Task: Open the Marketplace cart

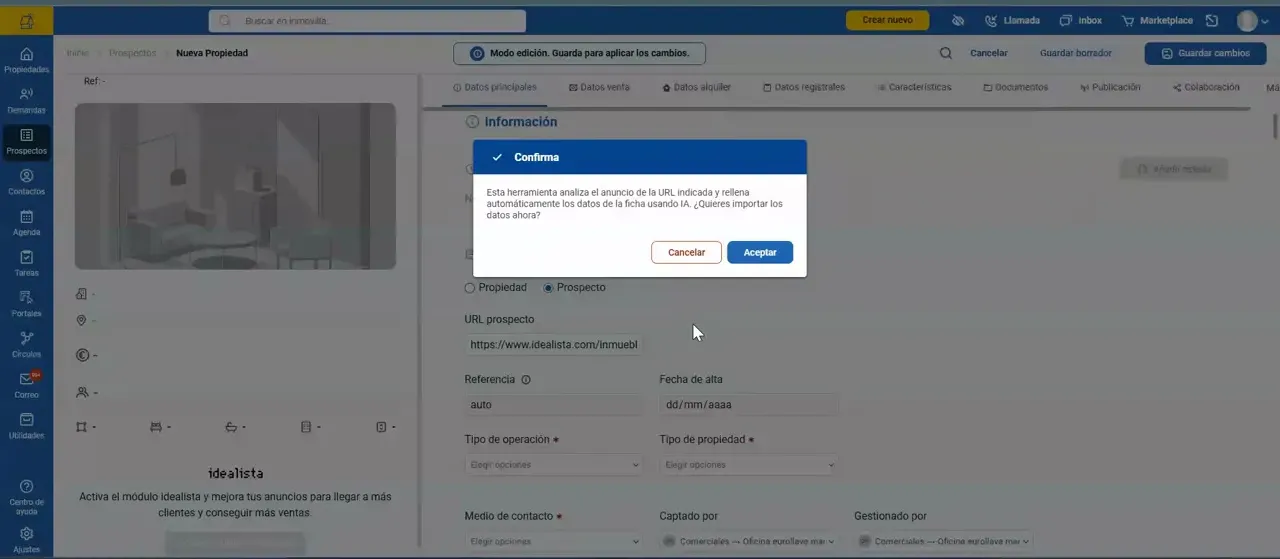Action: click(x=1157, y=20)
